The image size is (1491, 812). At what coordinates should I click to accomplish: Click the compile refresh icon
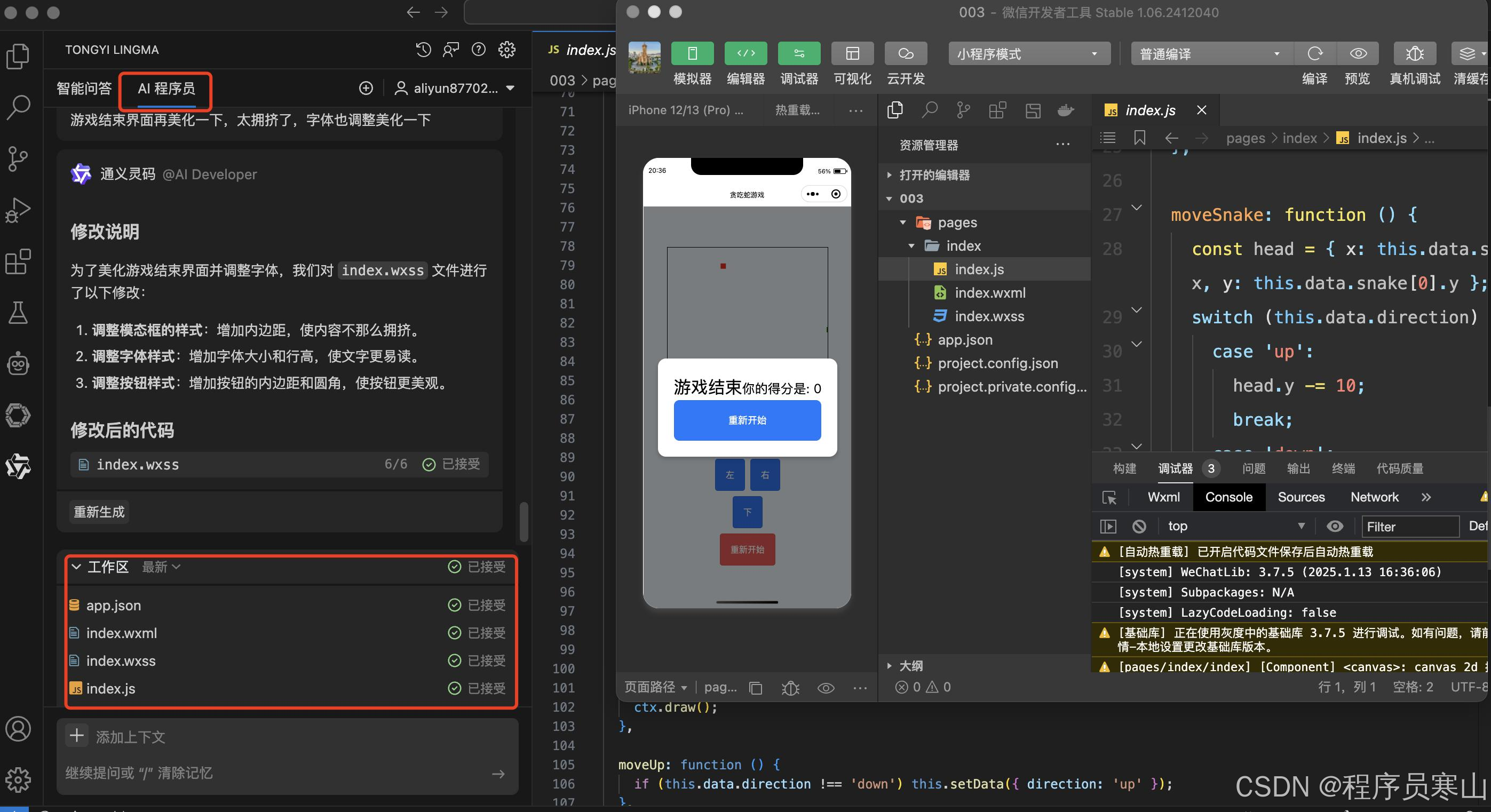(1314, 54)
